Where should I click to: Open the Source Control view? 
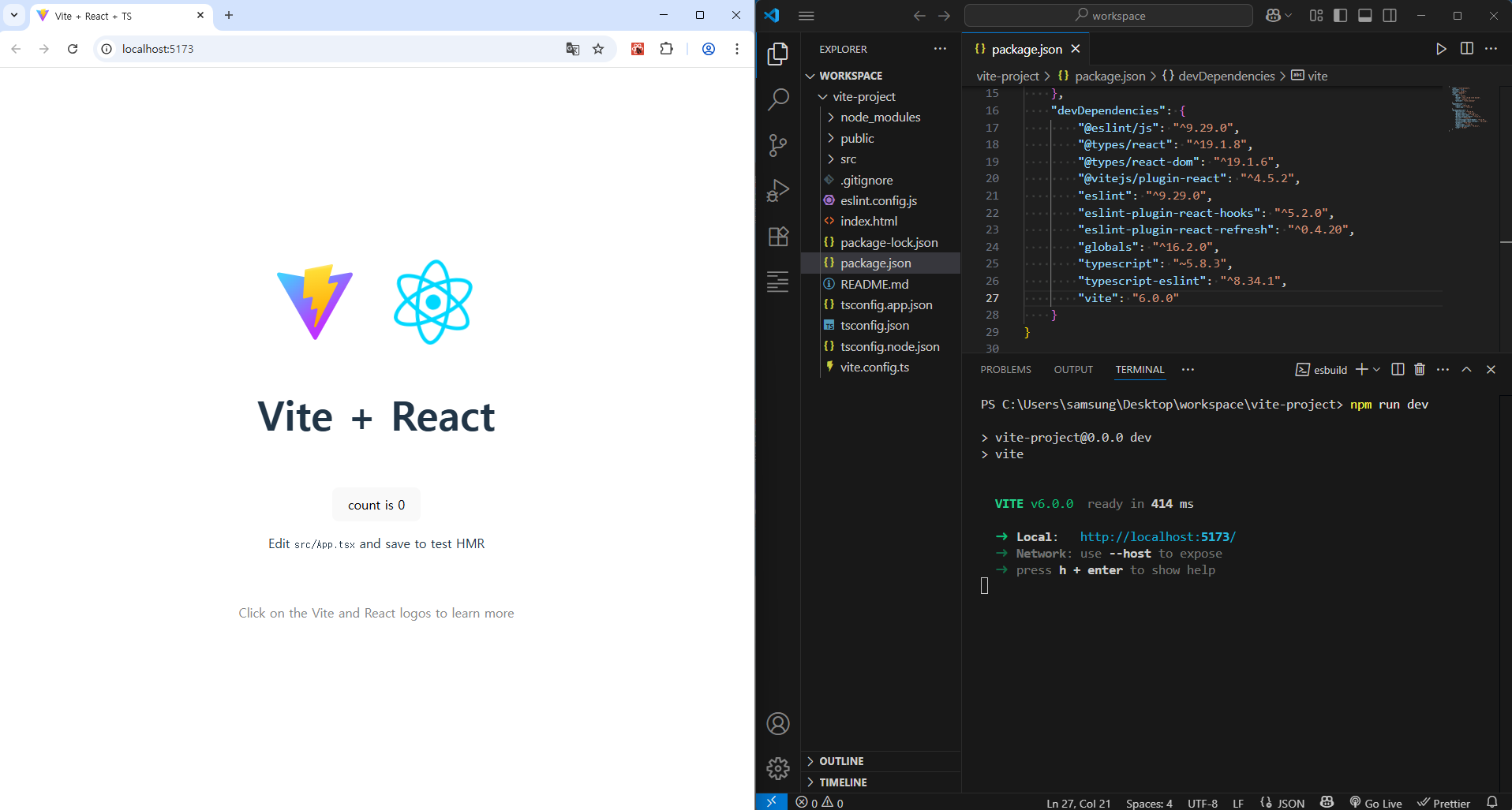coord(778,145)
